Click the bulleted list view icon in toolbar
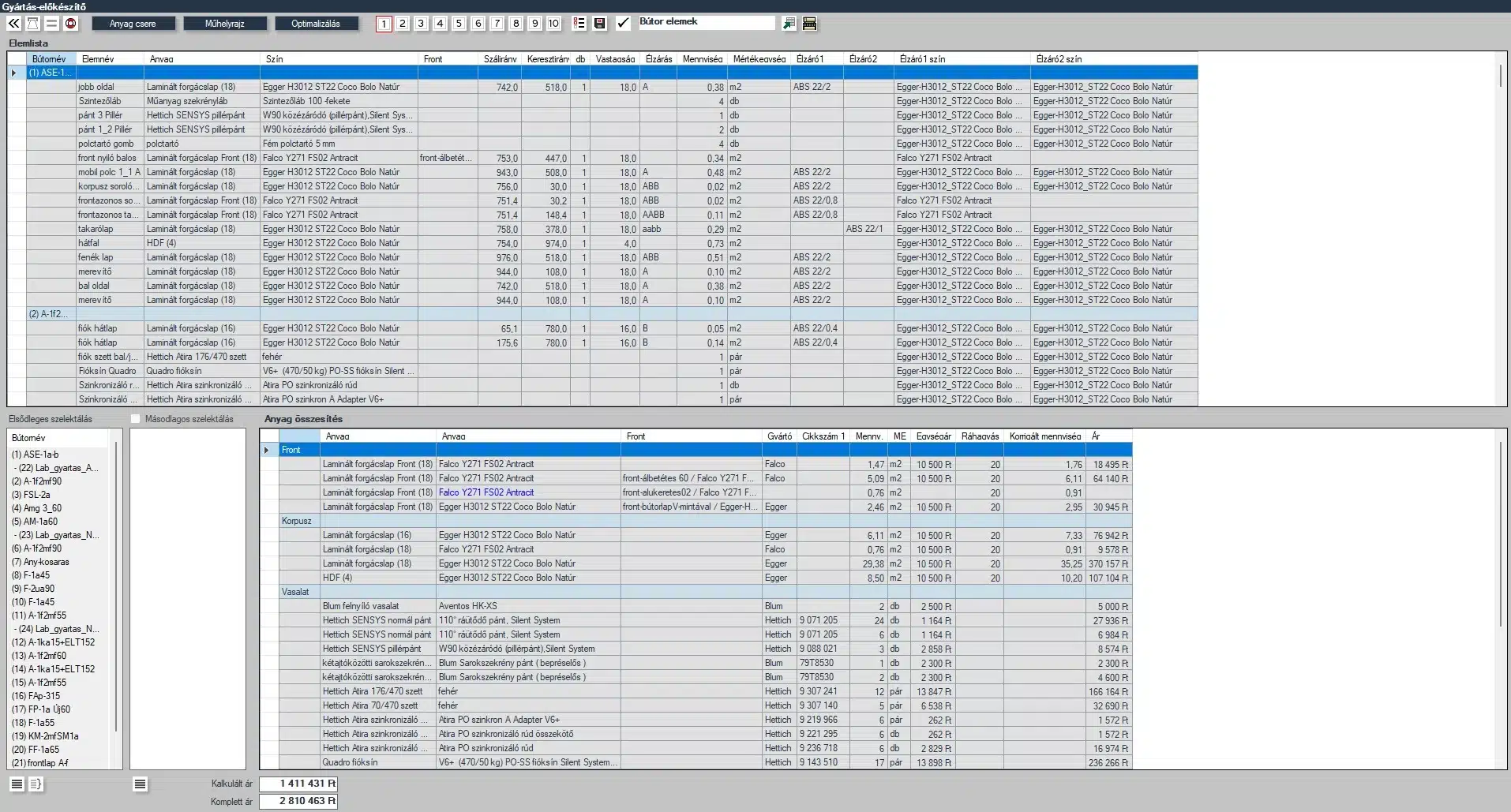This screenshot has height=812, width=1511. [x=579, y=24]
